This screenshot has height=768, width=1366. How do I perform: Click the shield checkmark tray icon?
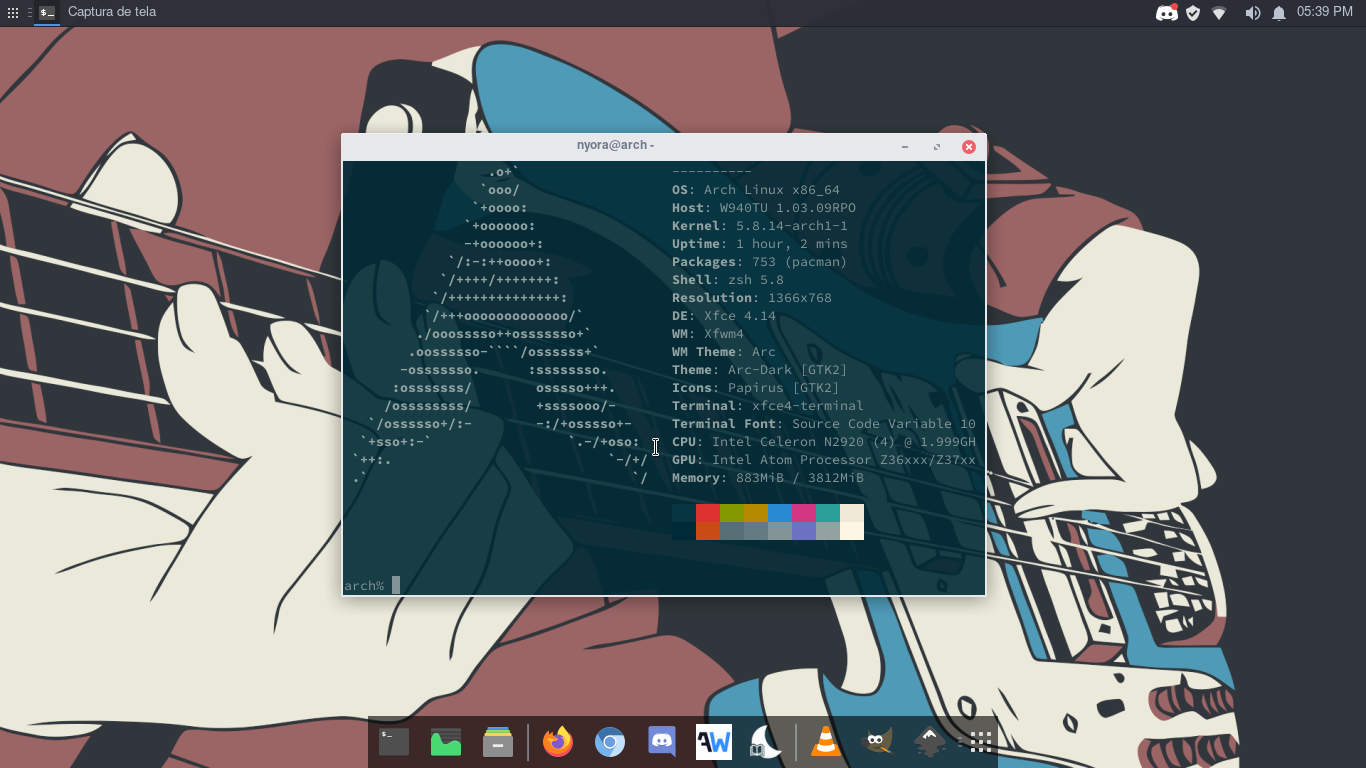[1193, 13]
